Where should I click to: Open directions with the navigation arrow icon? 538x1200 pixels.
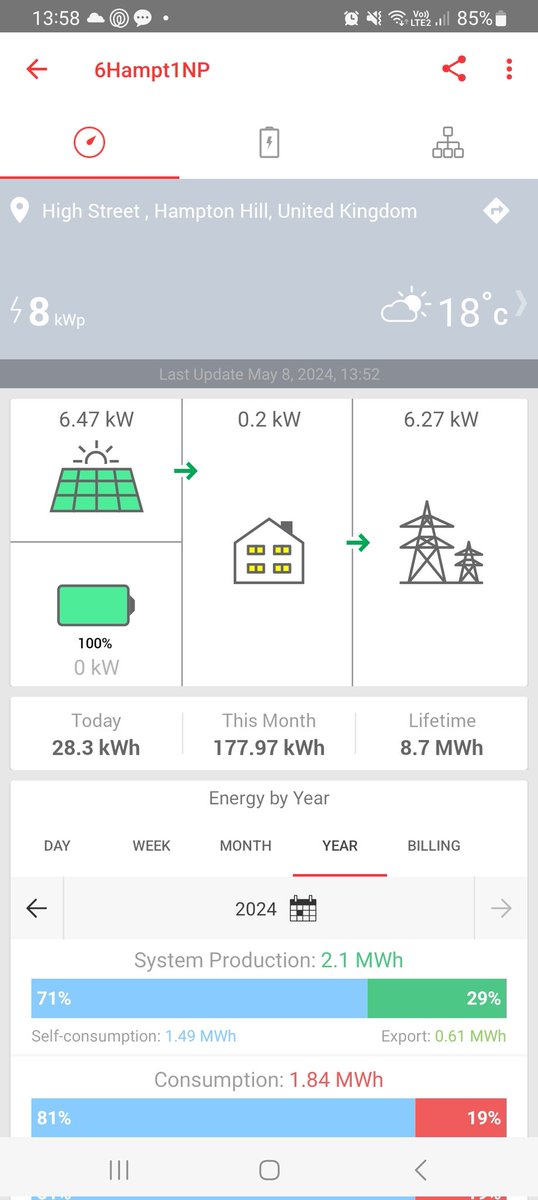[496, 211]
